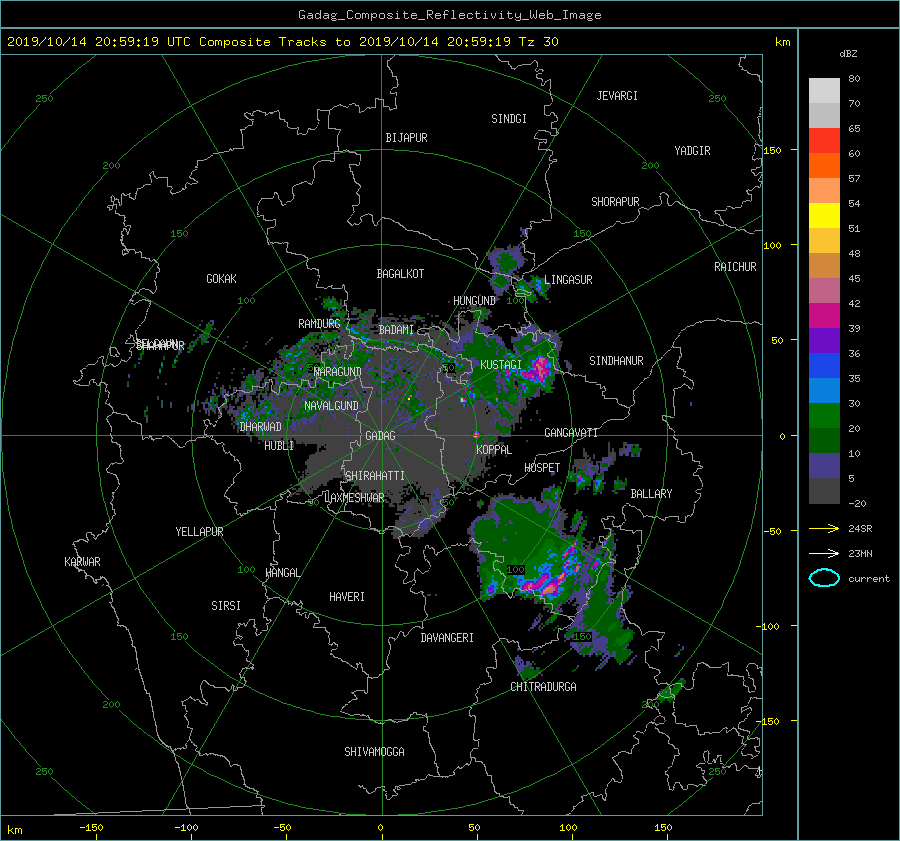
Task: Pick the magenta 39-42 dBZ legend swatch
Action: coord(824,316)
